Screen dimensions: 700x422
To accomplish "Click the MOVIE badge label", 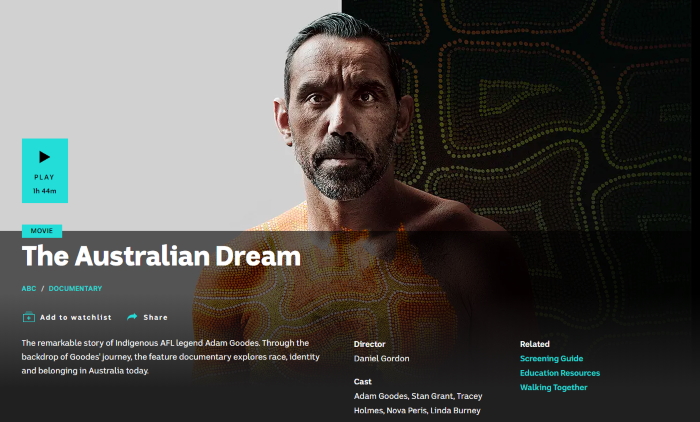I will point(42,231).
